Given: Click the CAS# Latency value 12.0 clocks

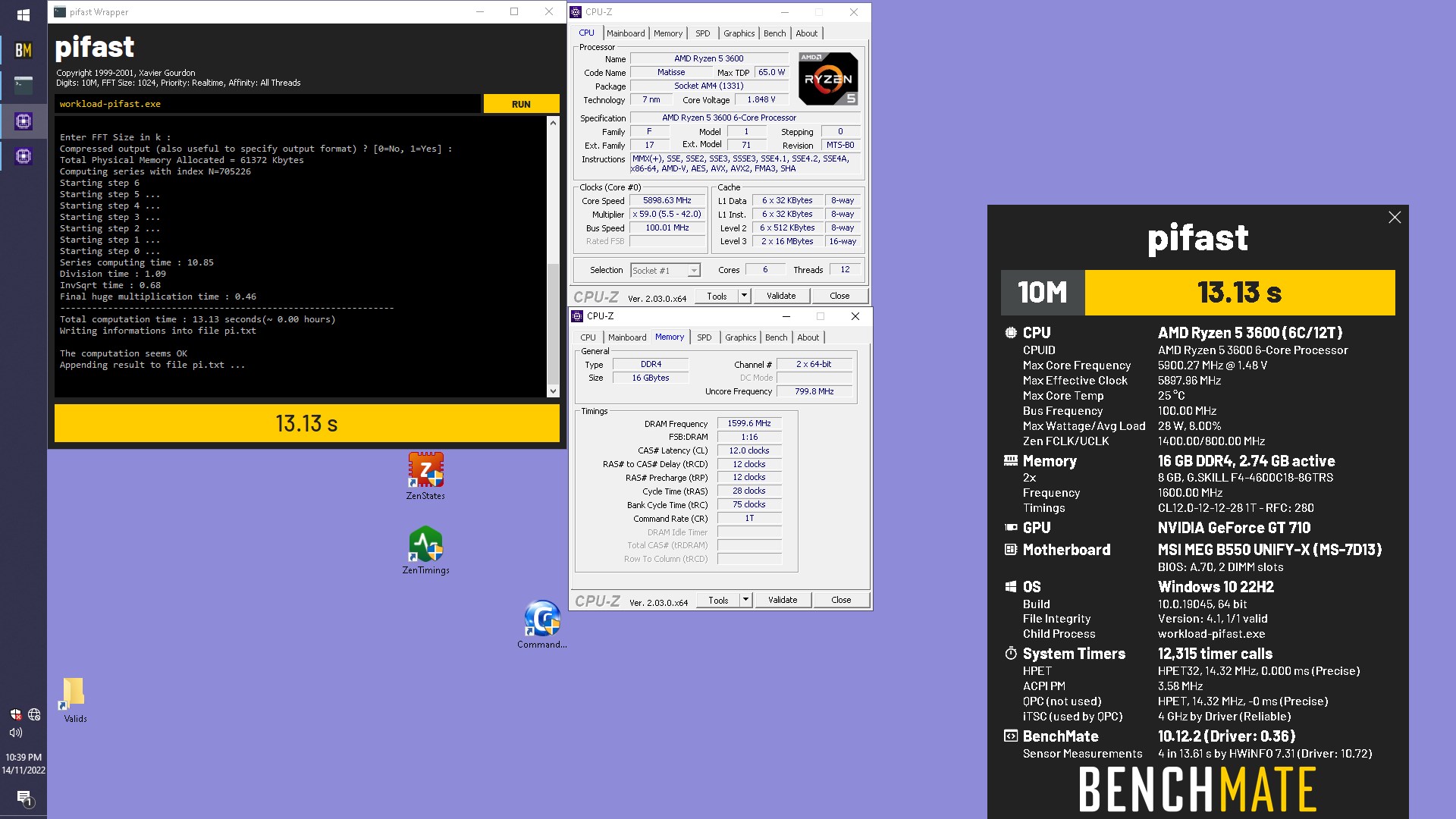Looking at the screenshot, I should pos(748,450).
